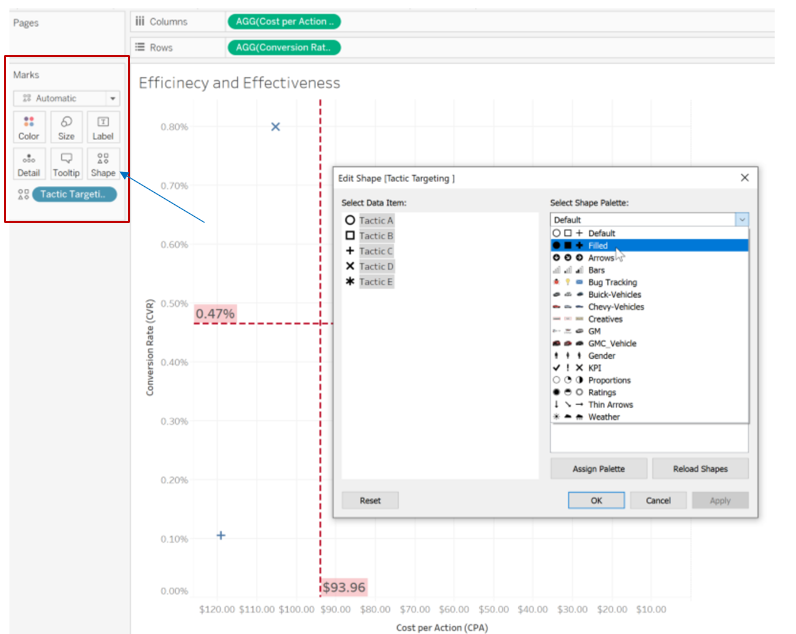The height and width of the screenshot is (634, 796).
Task: Click shape icon beside Tactic Targeting pill
Action: pyautogui.click(x=23, y=194)
